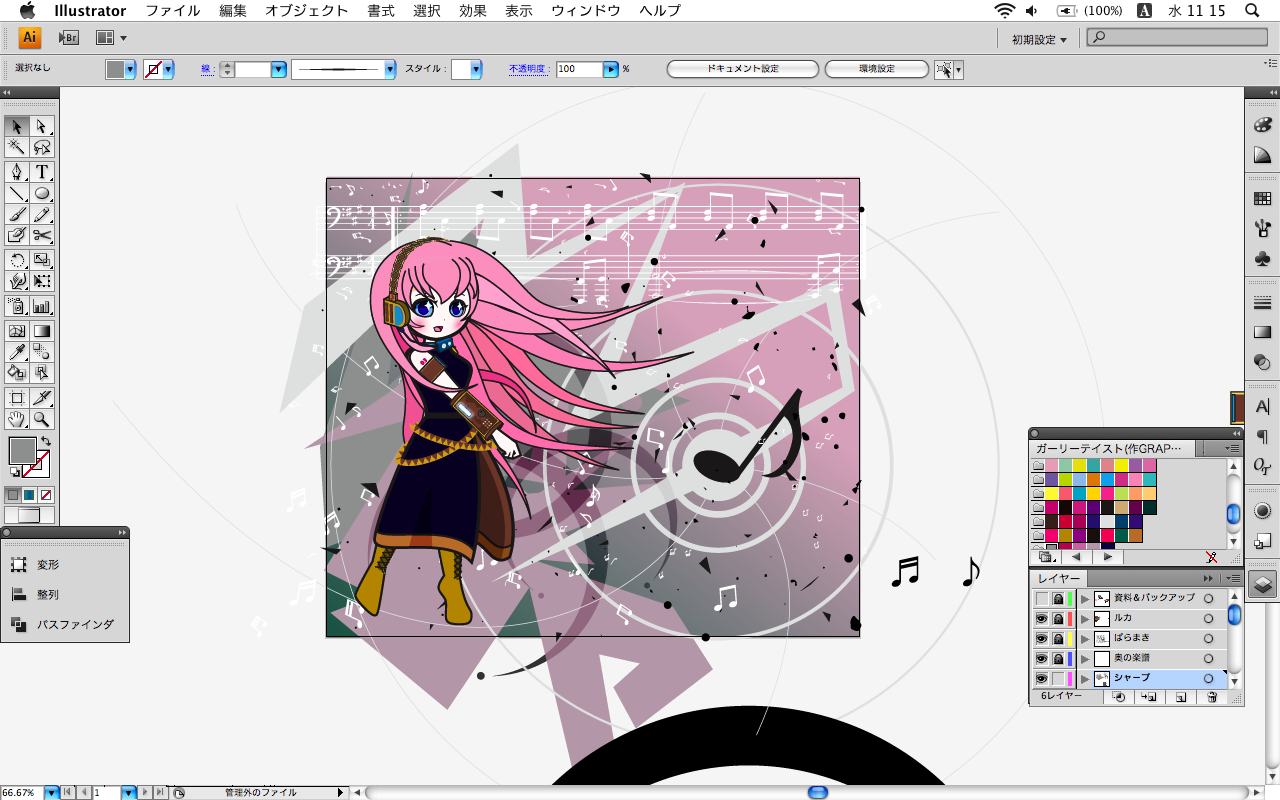Click the 環境設定 button
Screen dimensions: 1280x800
[877, 69]
